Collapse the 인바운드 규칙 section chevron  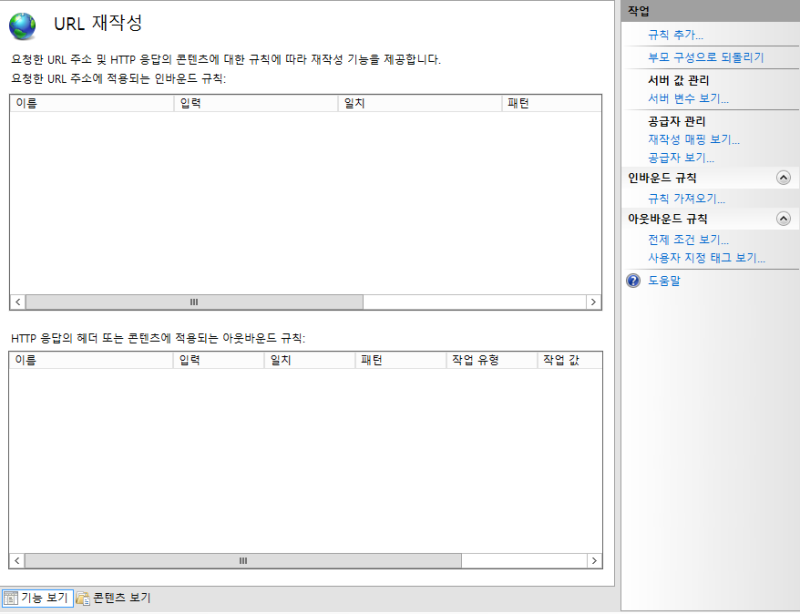[x=783, y=178]
